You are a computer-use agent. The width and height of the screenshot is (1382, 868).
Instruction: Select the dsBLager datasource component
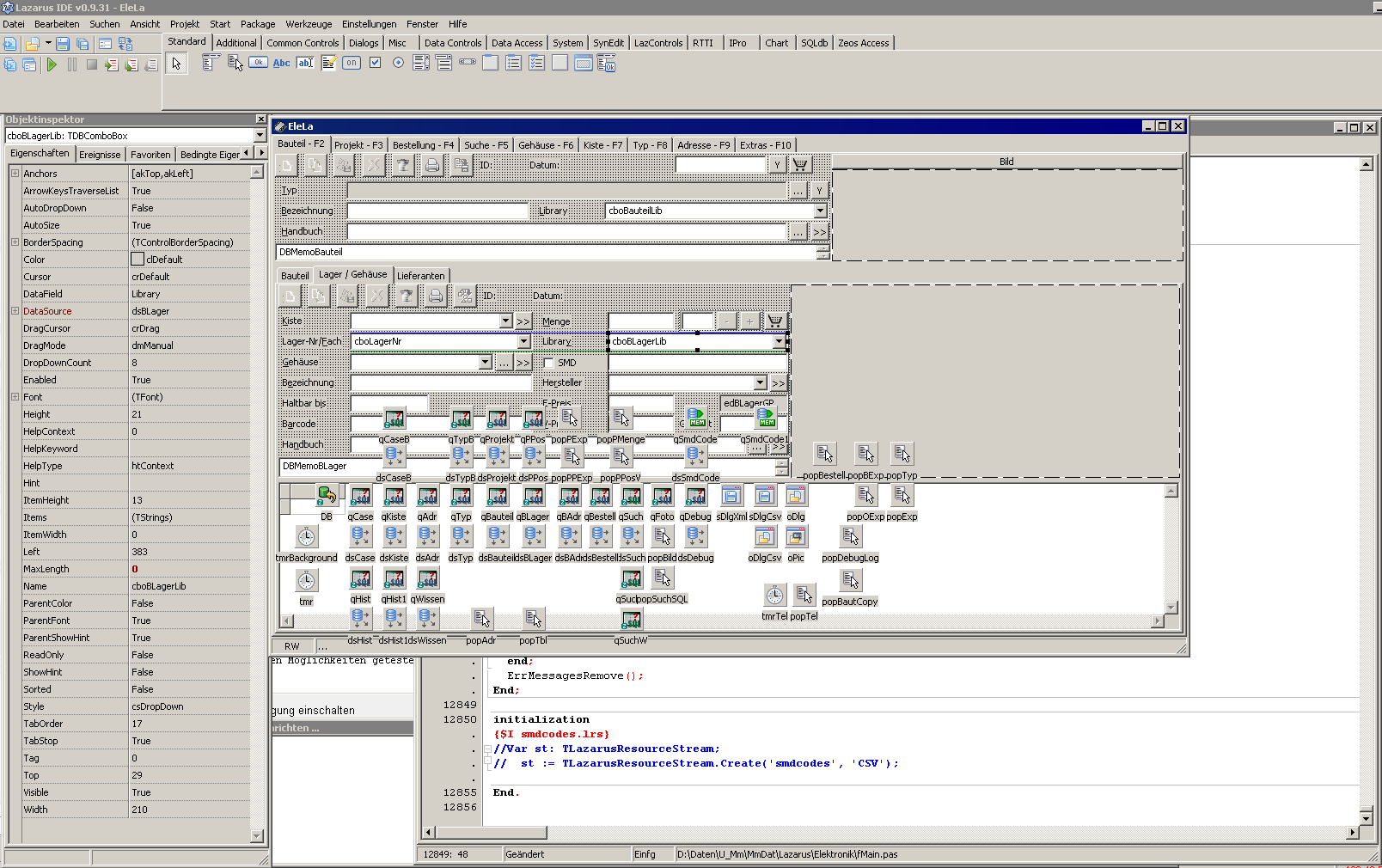pos(533,536)
